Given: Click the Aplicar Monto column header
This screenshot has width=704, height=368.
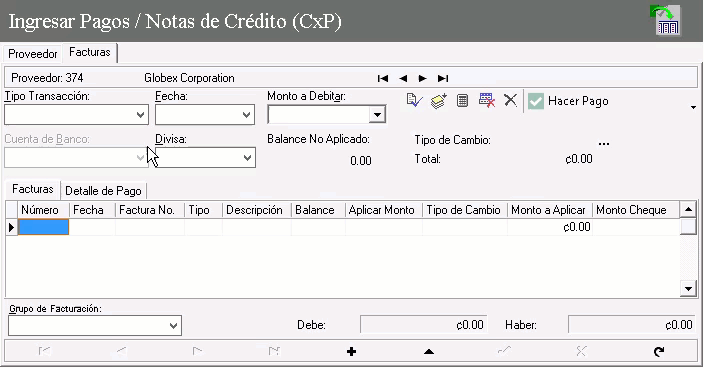Looking at the screenshot, I should (x=384, y=210).
